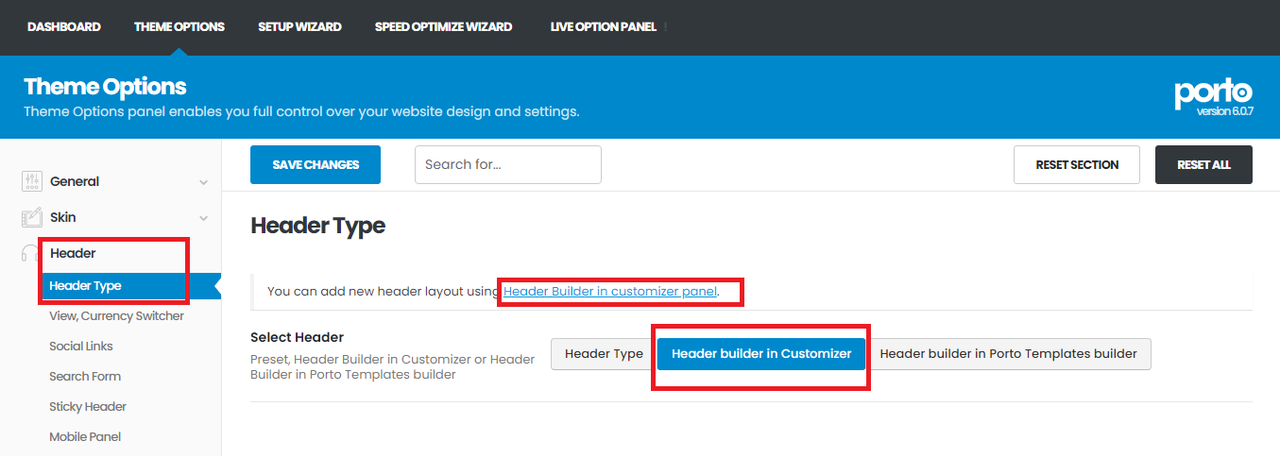
Task: Open Search Form sidebar item
Action: point(85,376)
